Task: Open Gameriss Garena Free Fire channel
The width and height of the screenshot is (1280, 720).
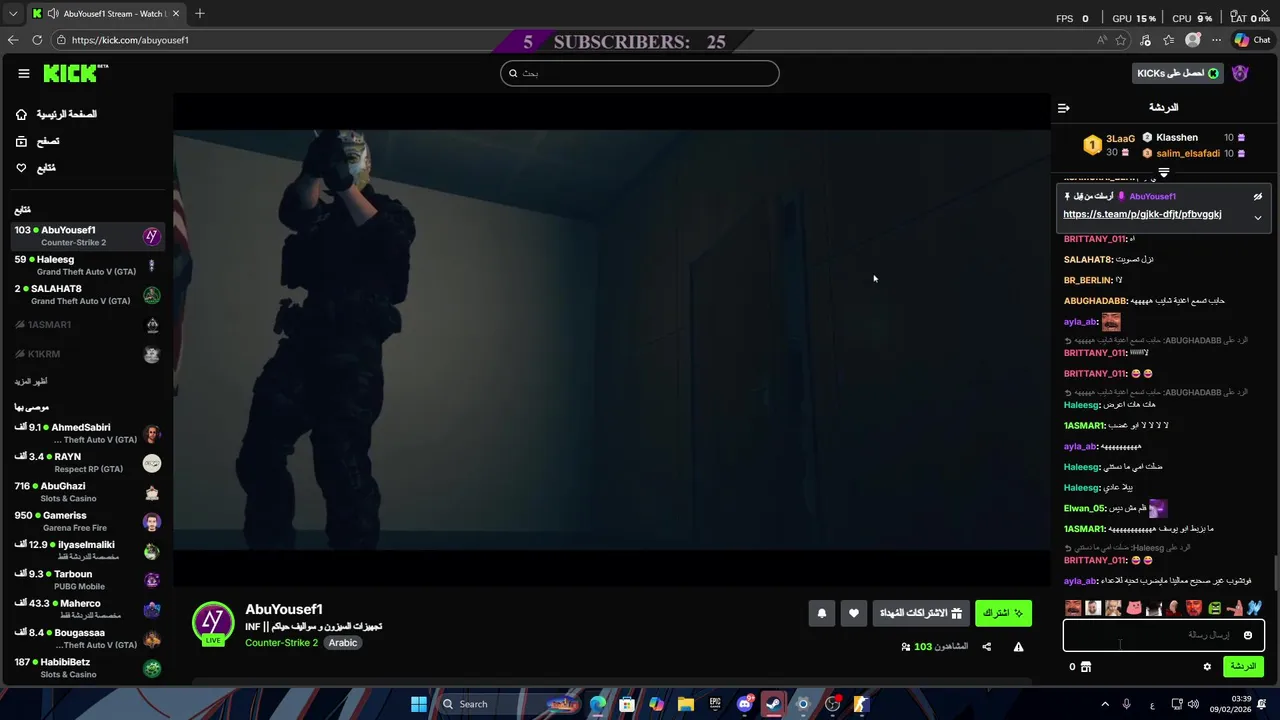Action: pos(87,521)
